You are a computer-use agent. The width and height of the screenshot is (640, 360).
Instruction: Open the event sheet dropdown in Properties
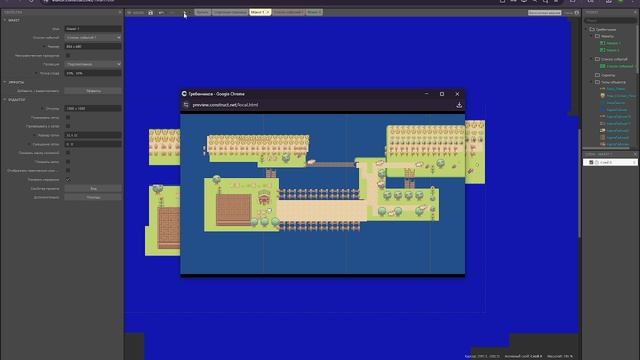(x=93, y=38)
